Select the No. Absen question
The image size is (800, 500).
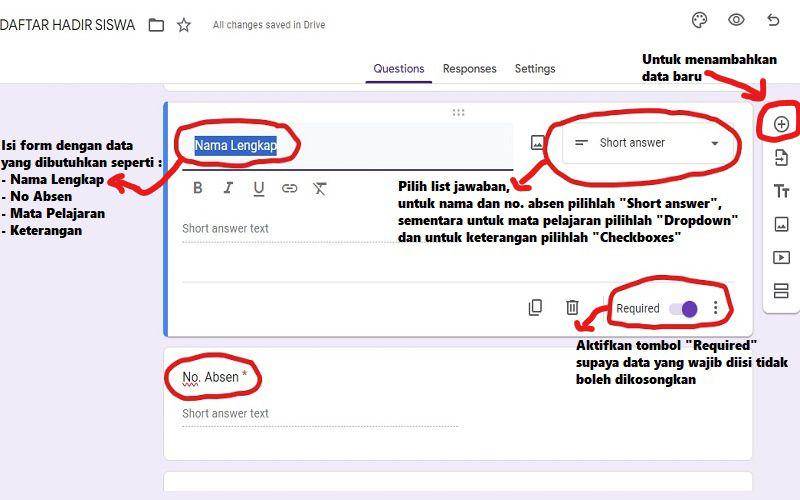pos(458,404)
